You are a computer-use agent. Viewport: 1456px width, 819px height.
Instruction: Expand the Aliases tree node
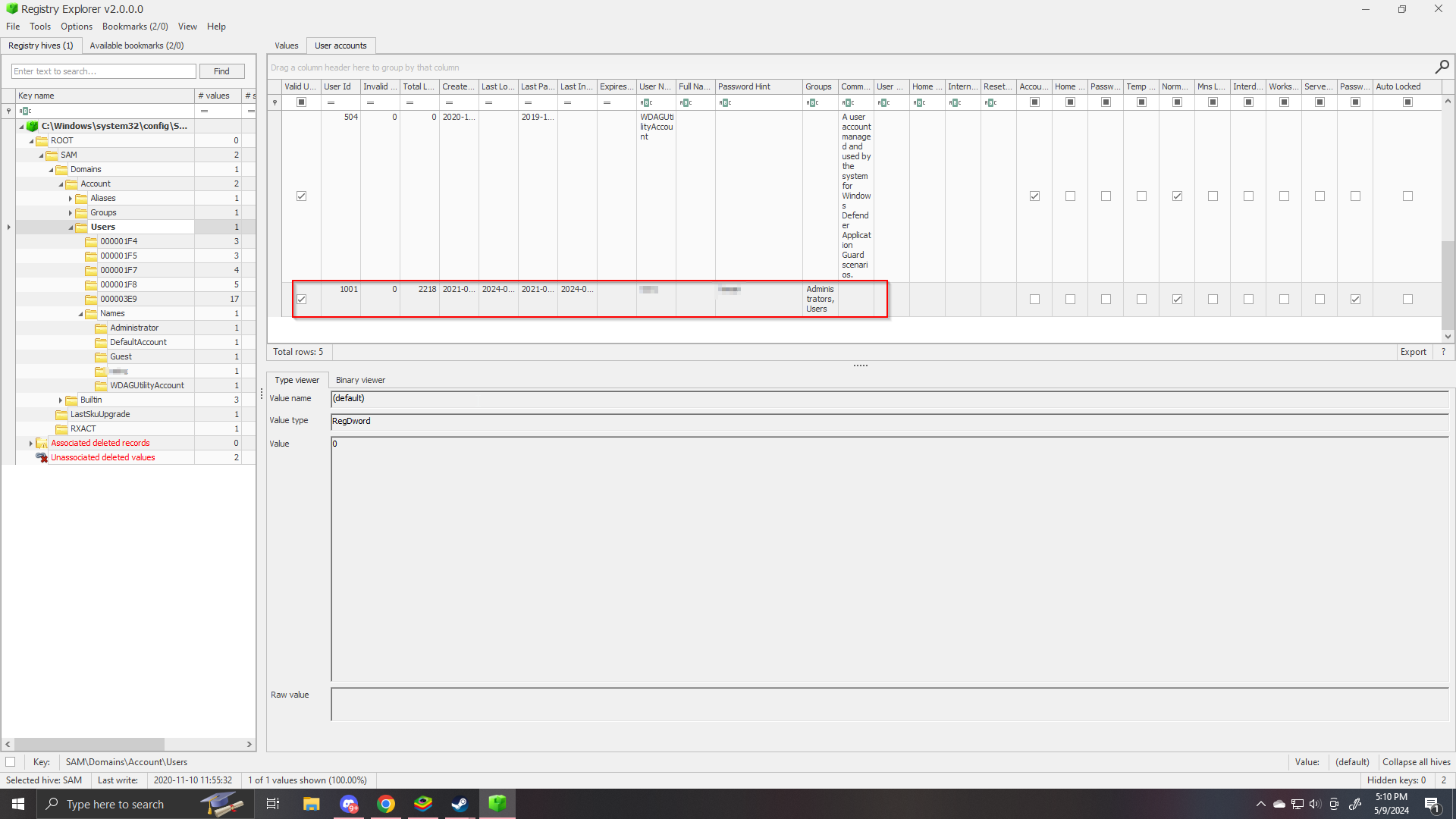click(71, 199)
